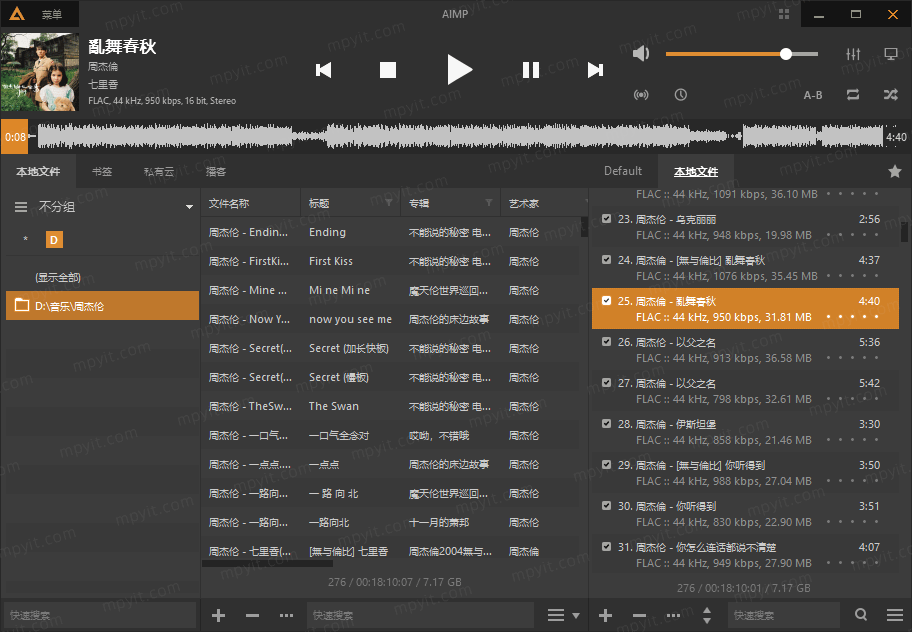Open the 菜单 main menu
Viewport: 912px width, 632px height.
tap(51, 15)
